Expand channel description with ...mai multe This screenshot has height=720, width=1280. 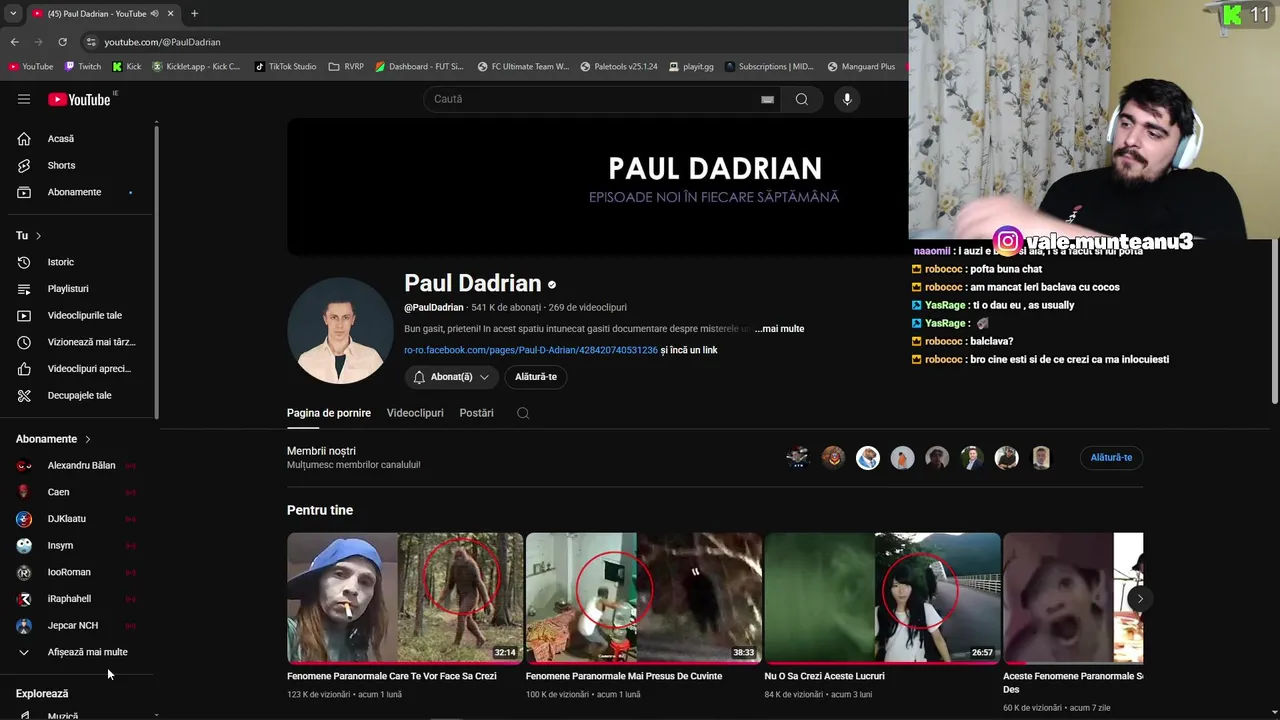[x=779, y=329]
